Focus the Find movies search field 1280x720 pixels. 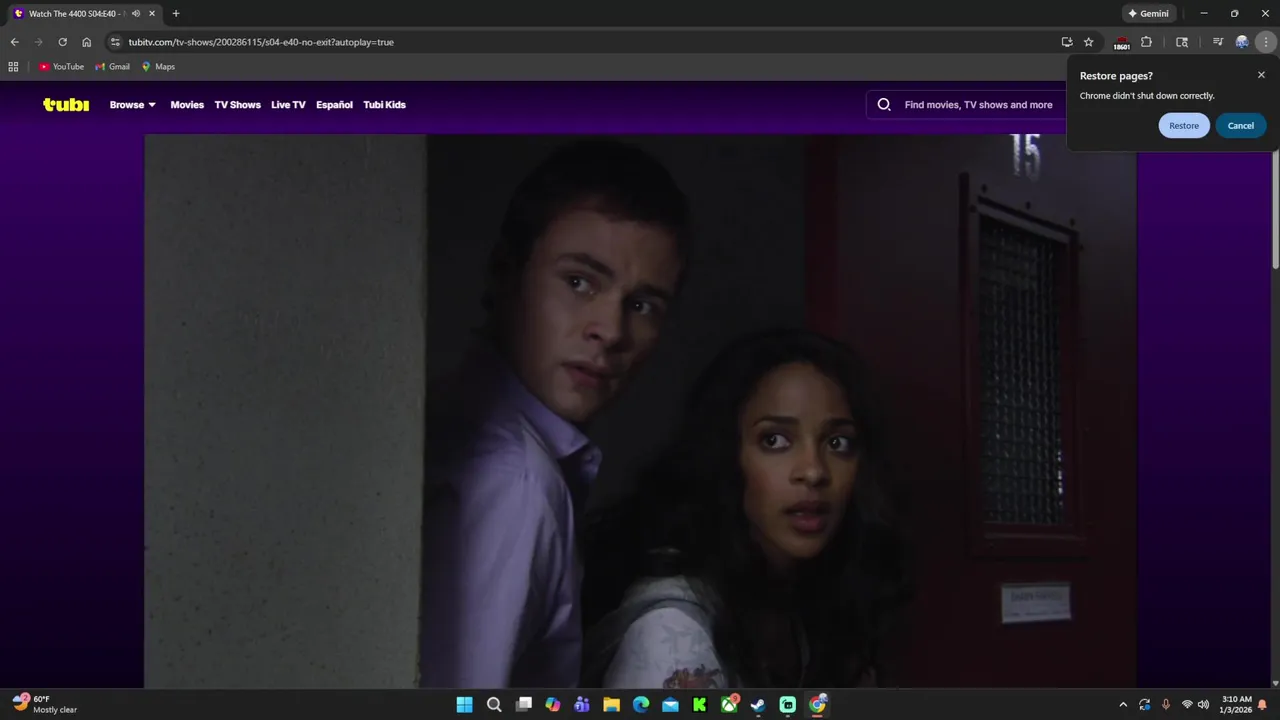tap(978, 105)
